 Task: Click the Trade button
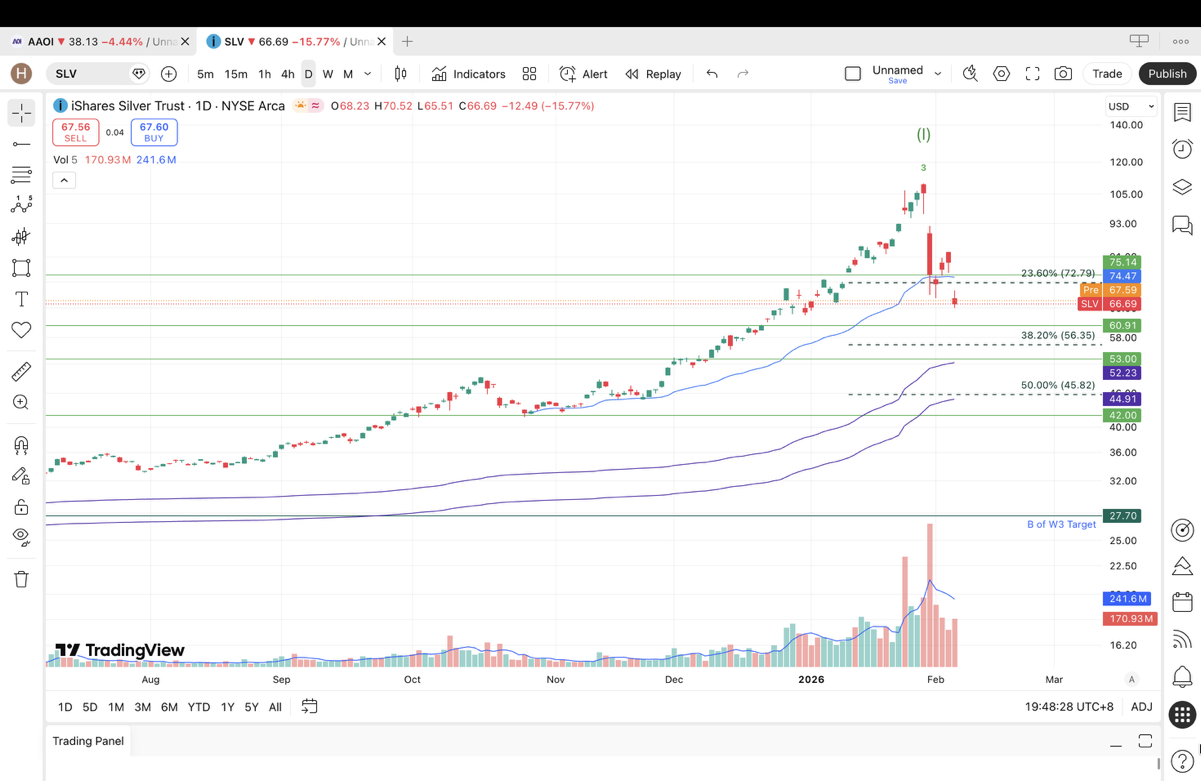coord(1107,74)
